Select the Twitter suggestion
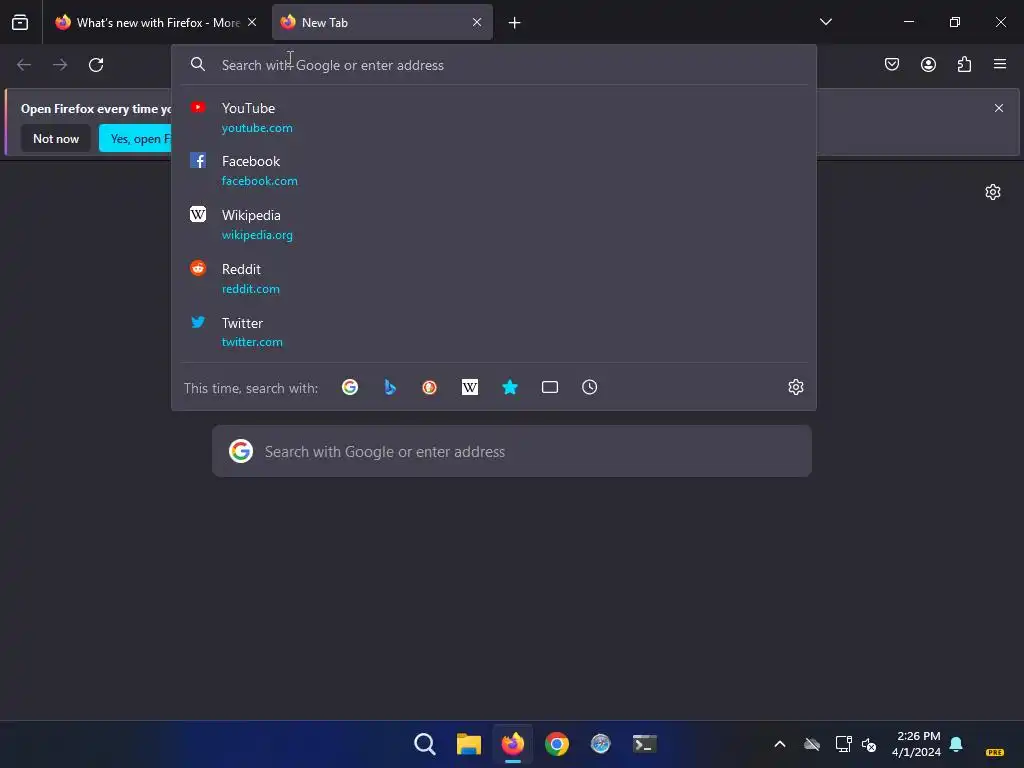This screenshot has height=768, width=1024. 494,332
